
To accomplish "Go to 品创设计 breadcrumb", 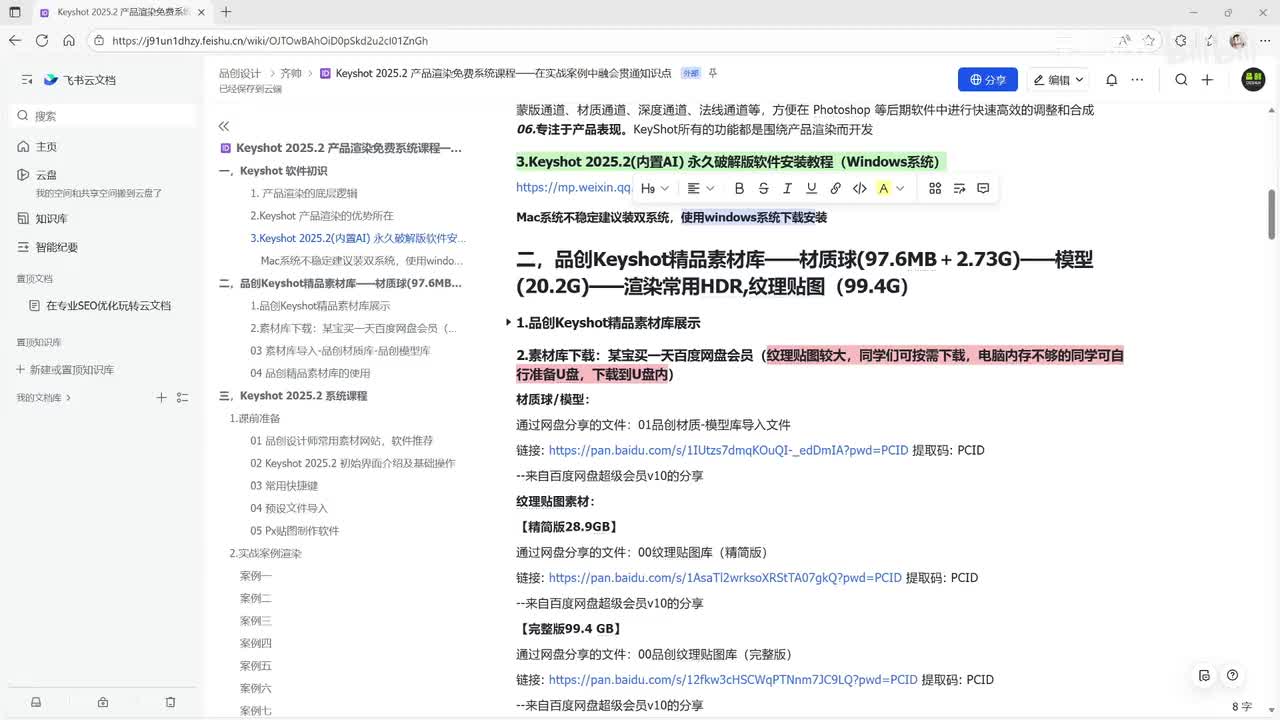I will [240, 73].
